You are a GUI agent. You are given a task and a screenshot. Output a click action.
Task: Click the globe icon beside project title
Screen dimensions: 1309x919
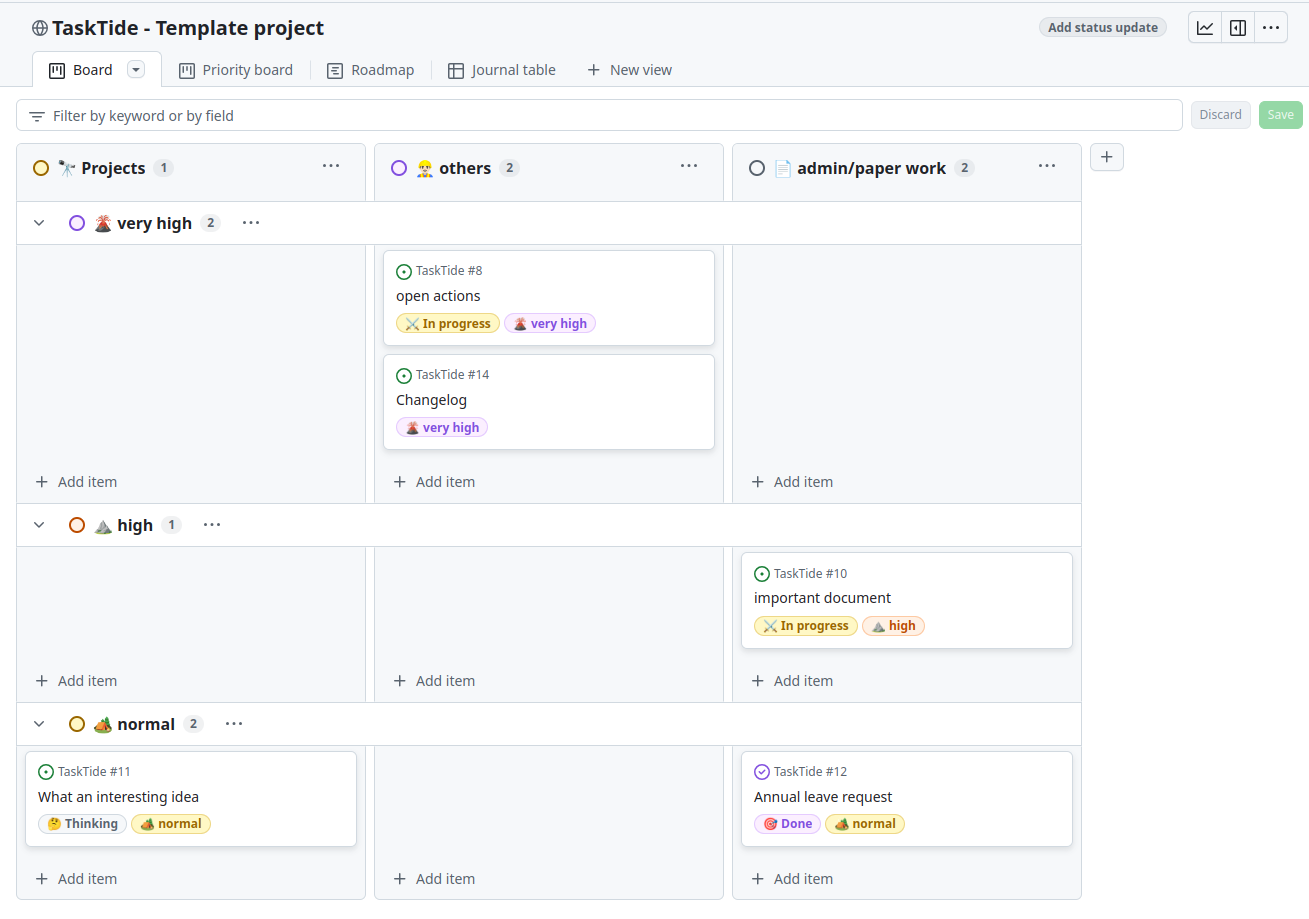click(40, 28)
